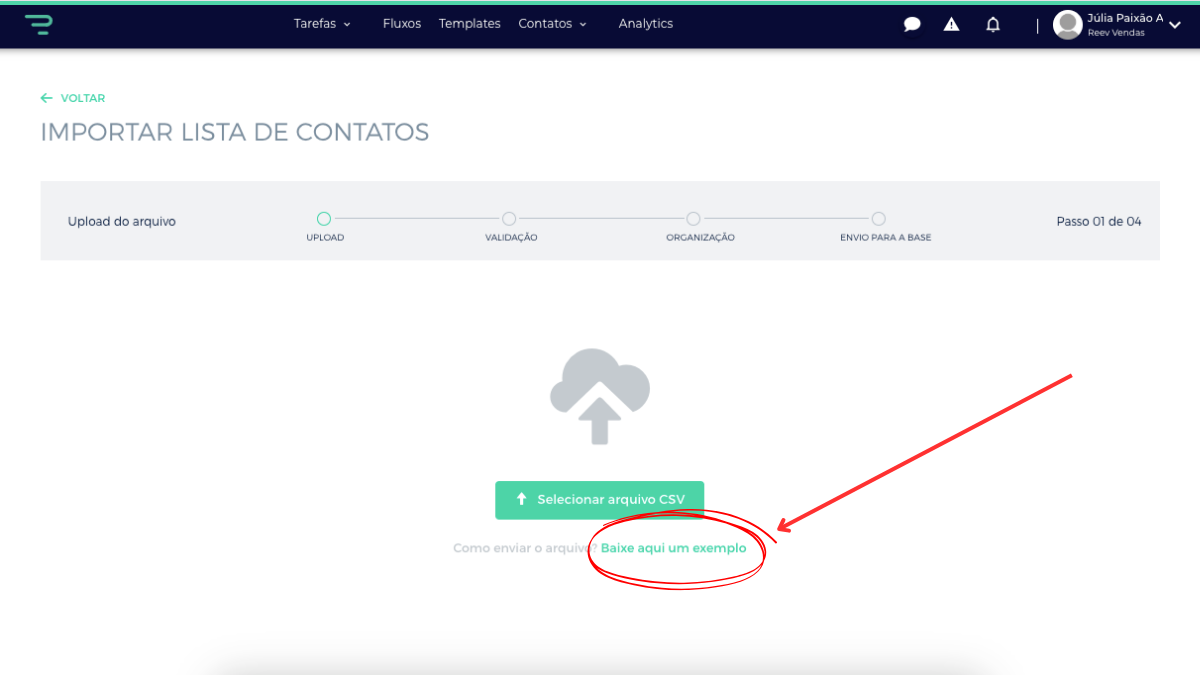Go to Analytics

[646, 24]
